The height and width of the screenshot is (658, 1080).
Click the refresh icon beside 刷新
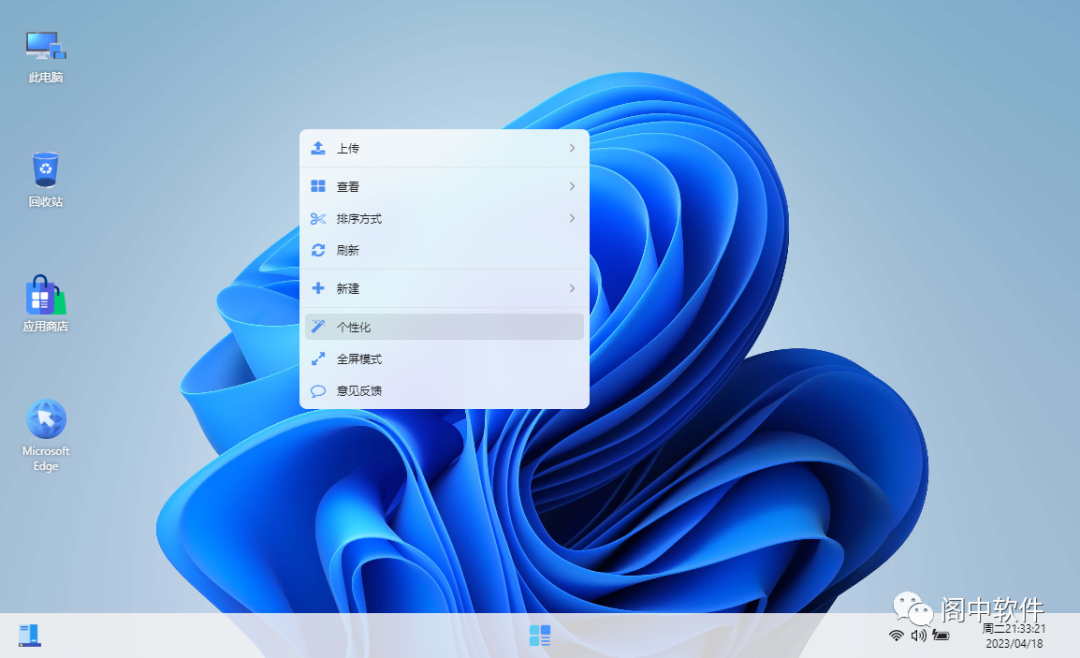coord(318,250)
